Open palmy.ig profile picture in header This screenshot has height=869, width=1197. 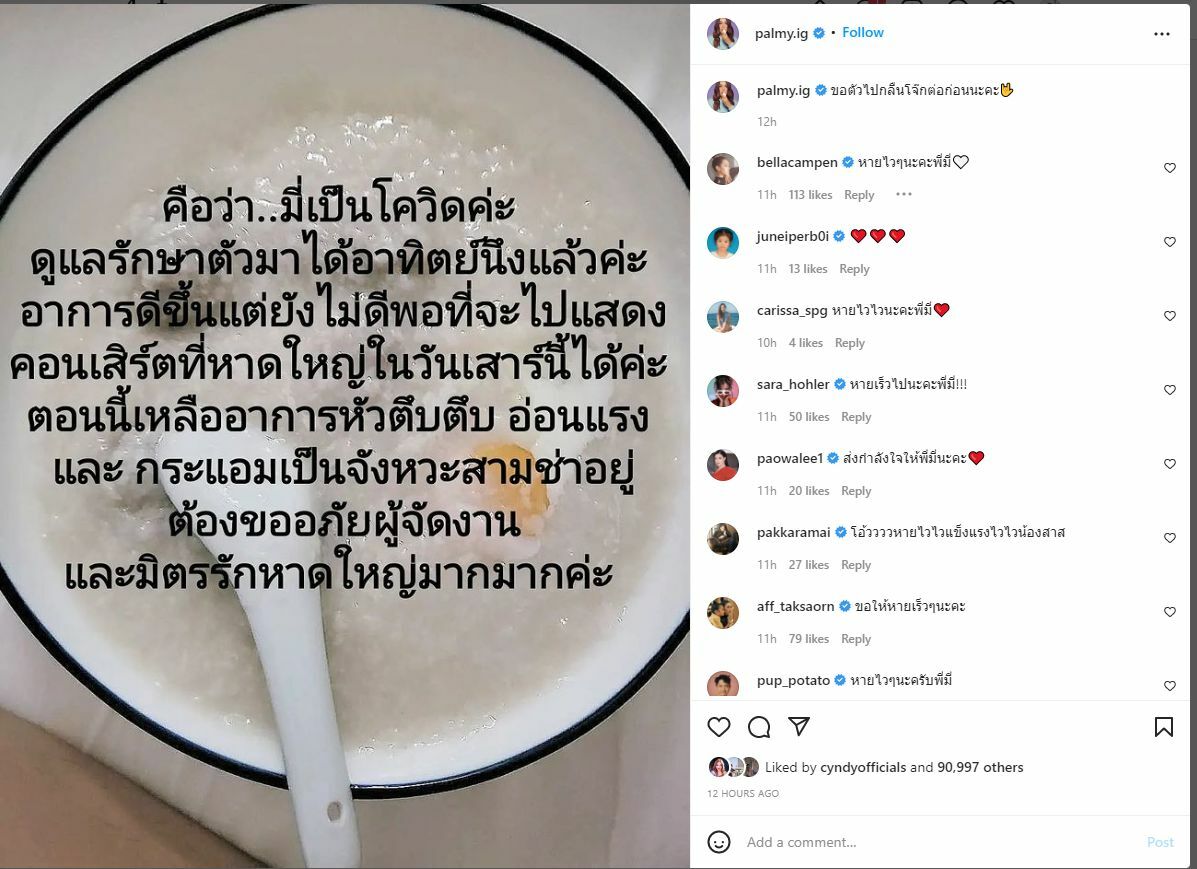tap(722, 34)
